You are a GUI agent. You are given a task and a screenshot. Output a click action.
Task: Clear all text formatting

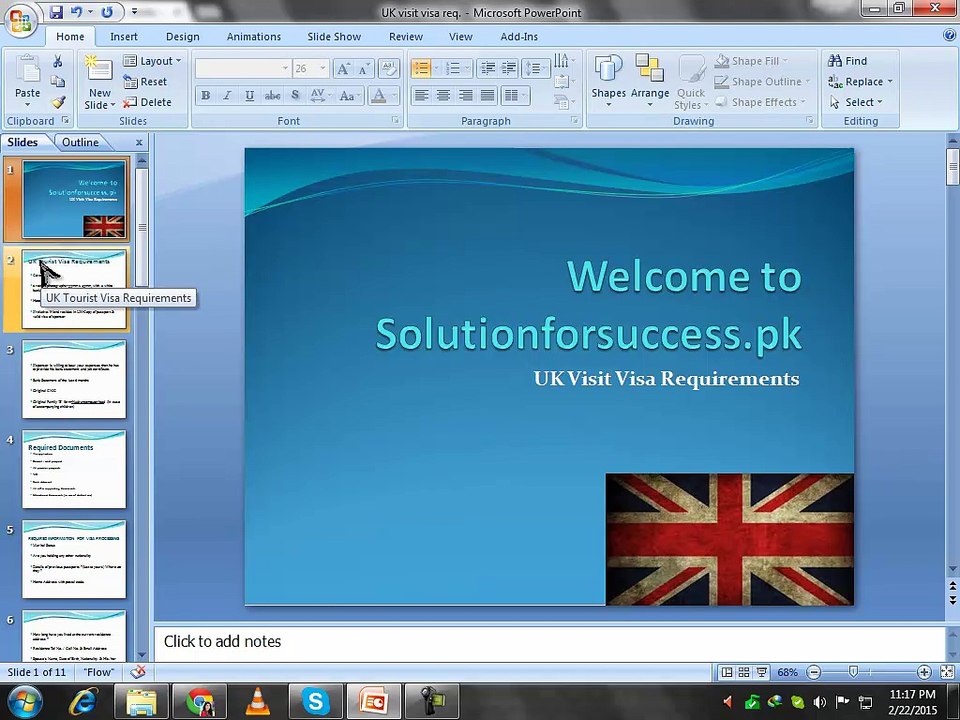(x=389, y=69)
